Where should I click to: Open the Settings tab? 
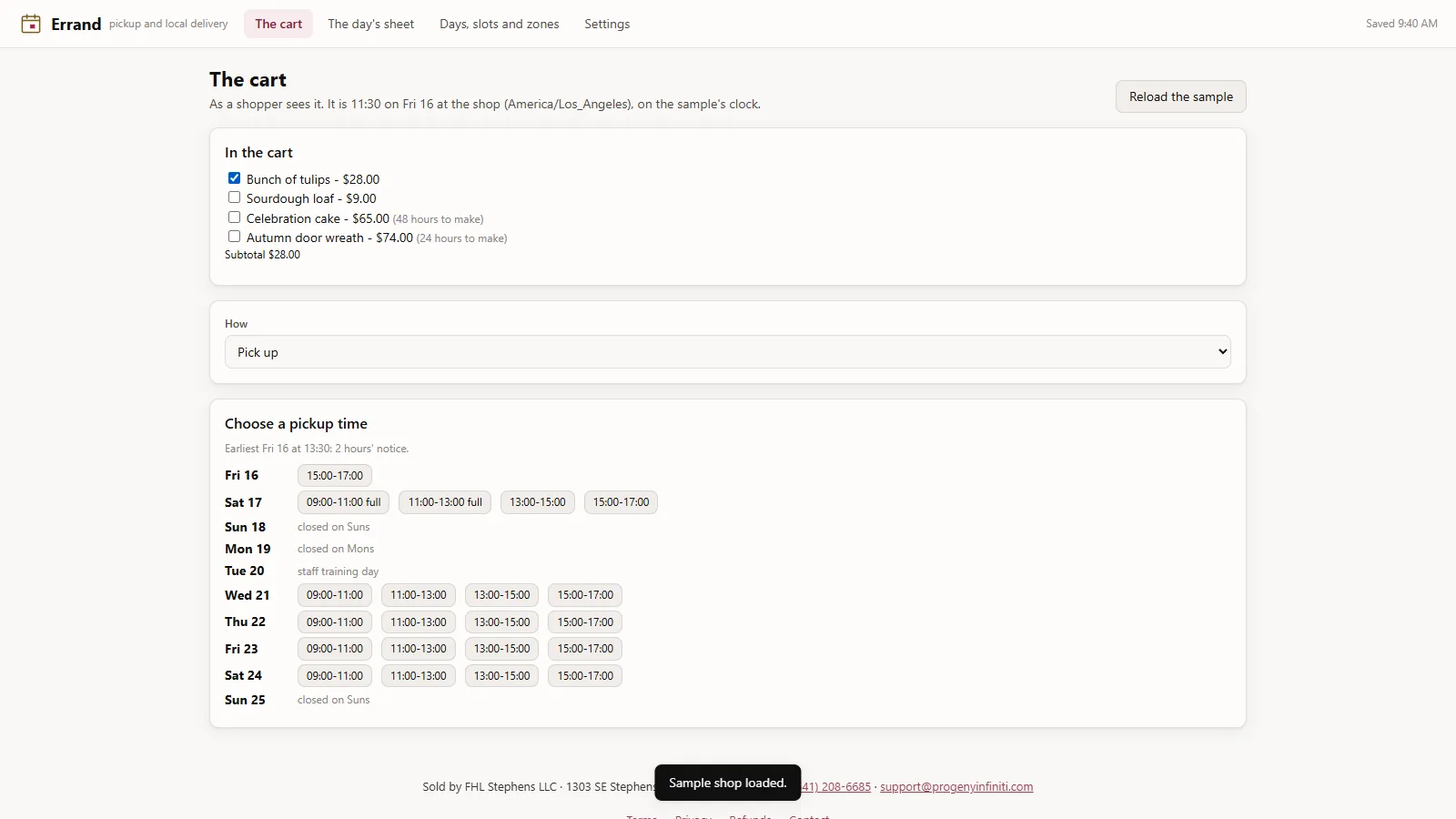pyautogui.click(x=607, y=24)
